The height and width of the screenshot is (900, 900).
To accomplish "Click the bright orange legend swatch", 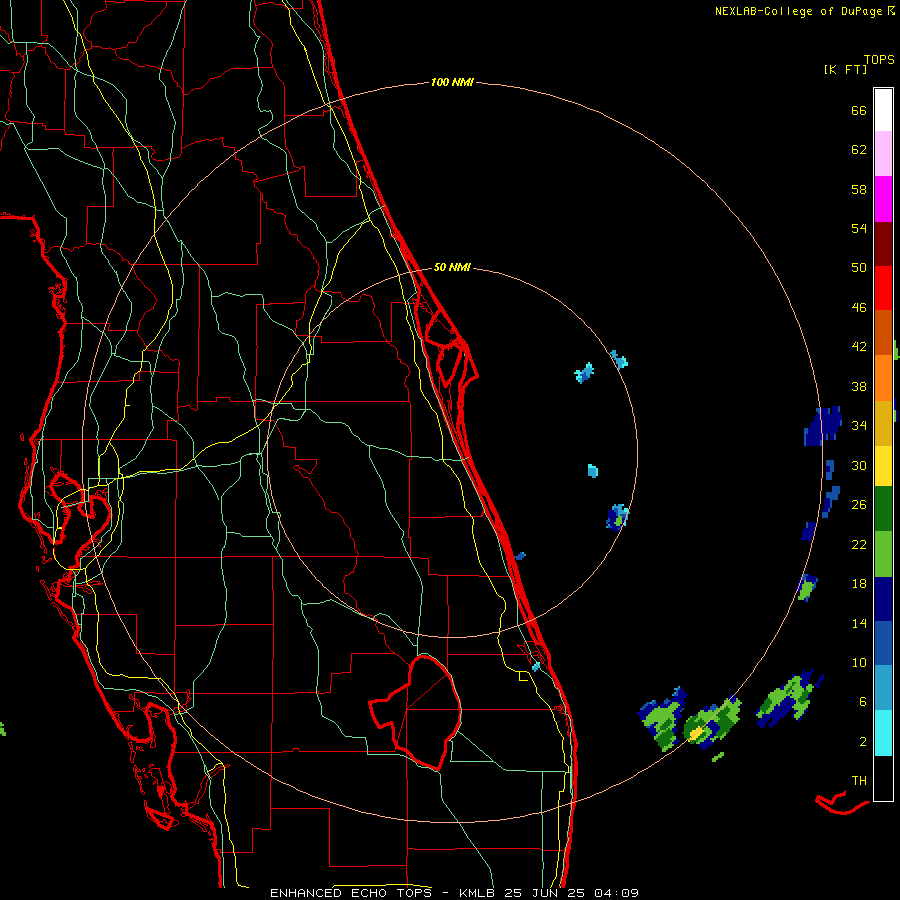I will [x=883, y=377].
